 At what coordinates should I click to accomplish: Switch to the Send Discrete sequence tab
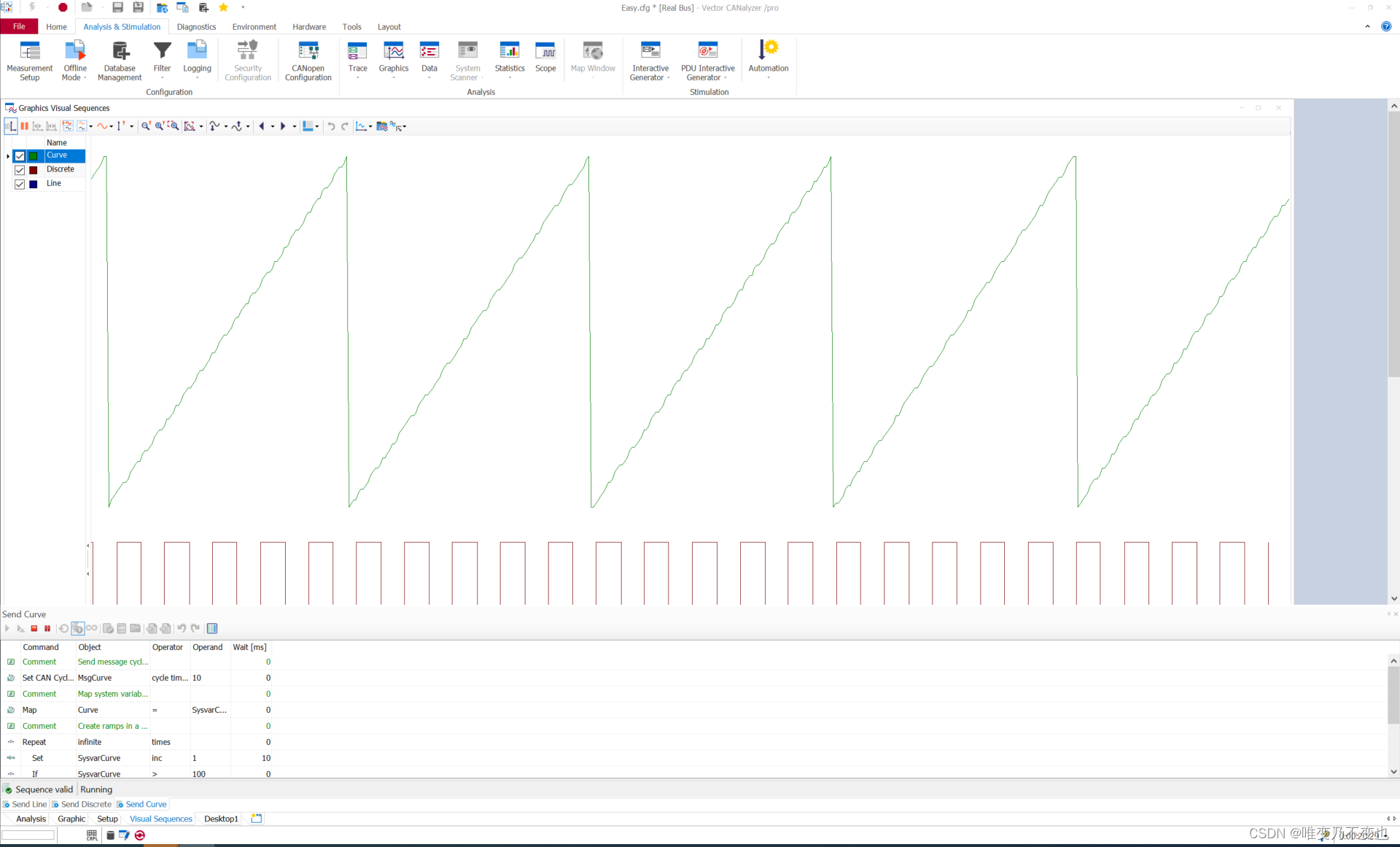coord(85,804)
